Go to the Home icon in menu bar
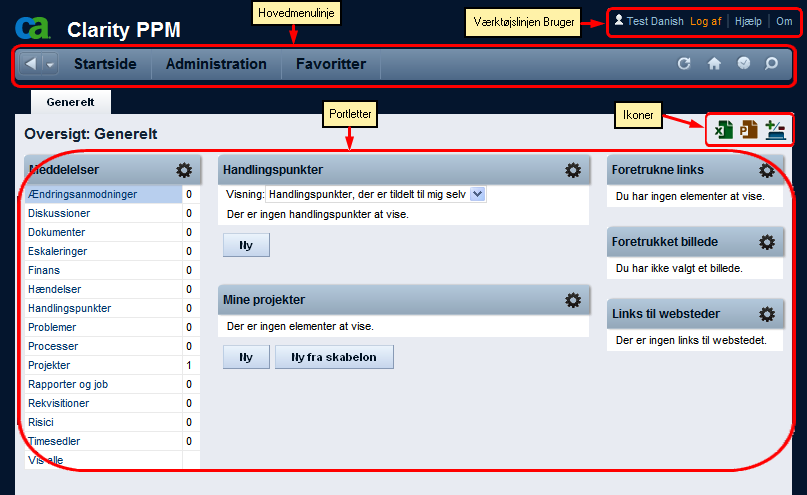Viewport: 807px width, 495px height. point(714,63)
